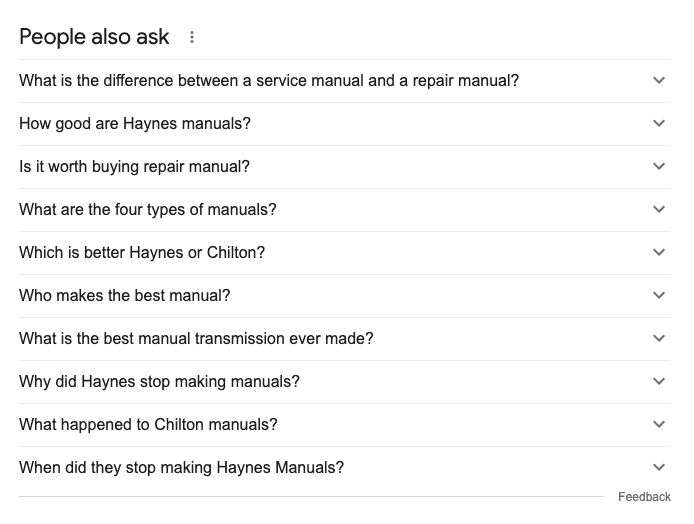Screen dimensions: 694x524
Task: Open "What happened to Chilton manuals?" question
Action: coord(148,425)
